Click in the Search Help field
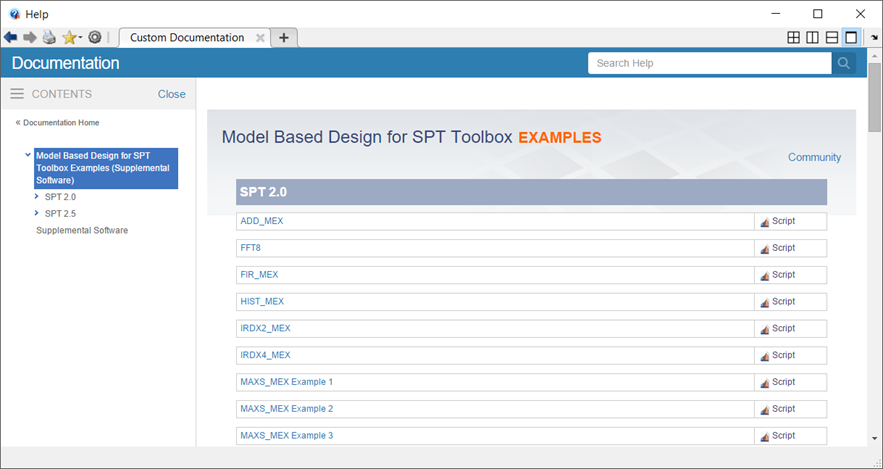This screenshot has width=883, height=469. (709, 63)
